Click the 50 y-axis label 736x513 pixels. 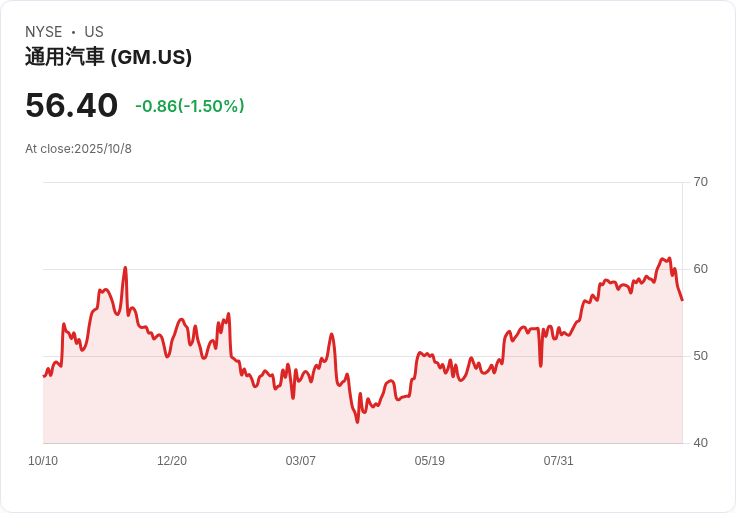click(700, 356)
